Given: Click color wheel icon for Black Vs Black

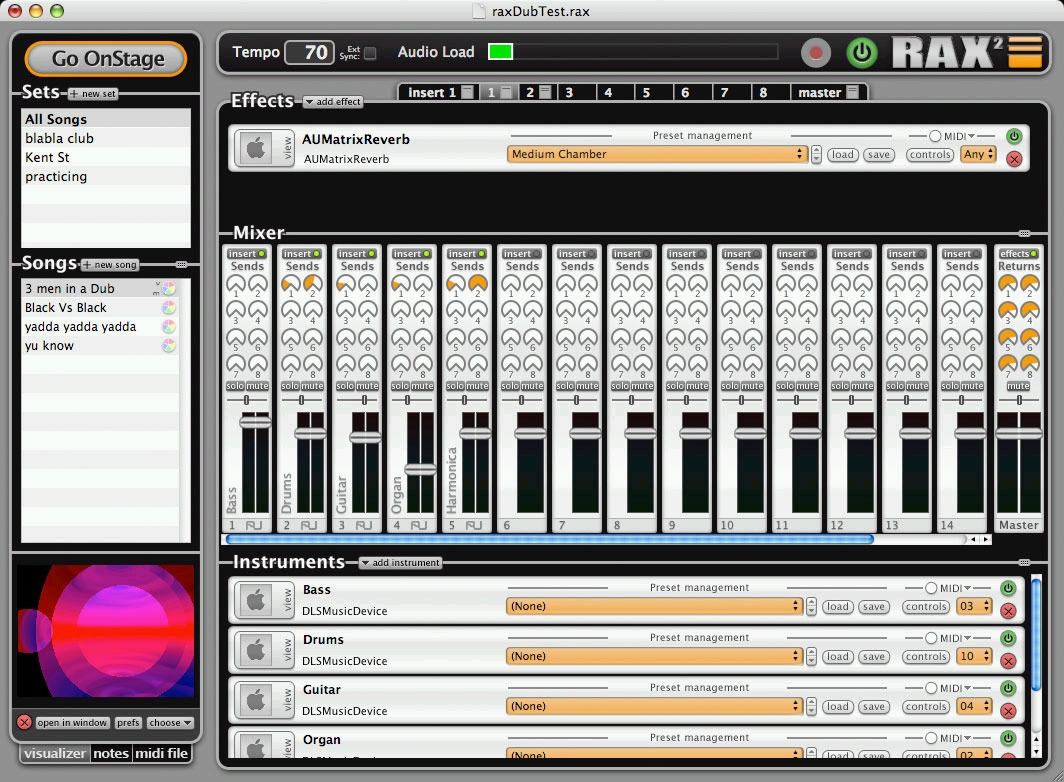Looking at the screenshot, I should click(168, 308).
